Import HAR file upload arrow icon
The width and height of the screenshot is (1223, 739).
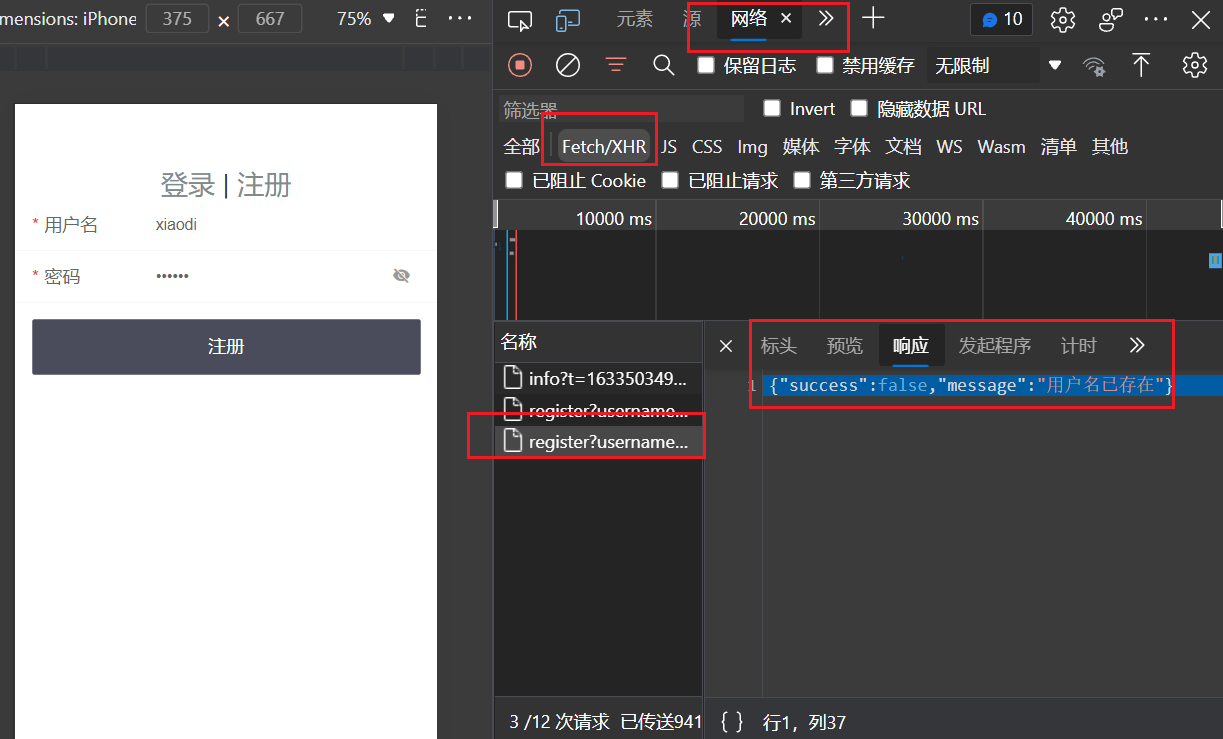click(1141, 65)
